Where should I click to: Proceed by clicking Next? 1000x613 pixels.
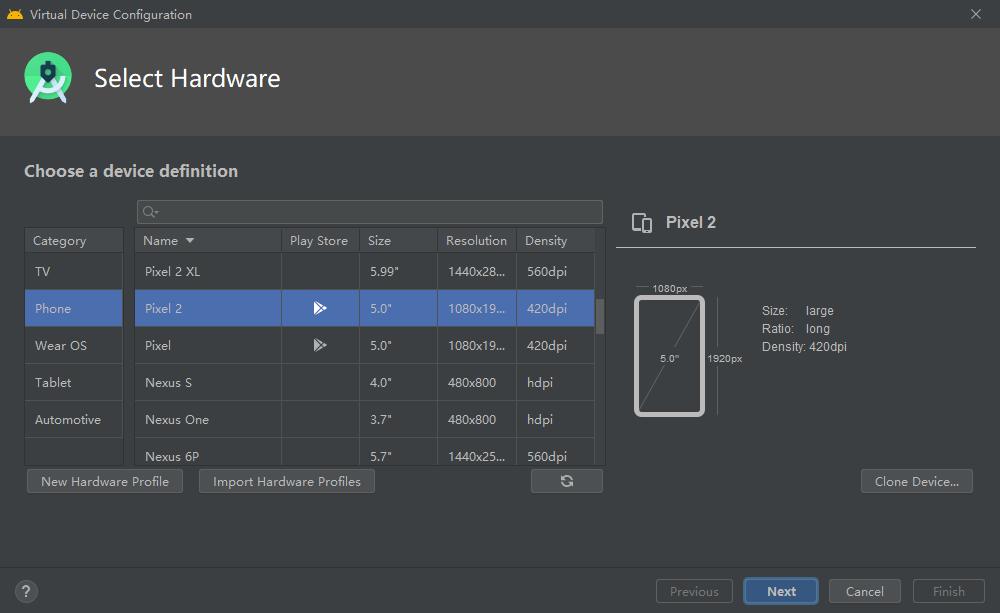[x=780, y=591]
